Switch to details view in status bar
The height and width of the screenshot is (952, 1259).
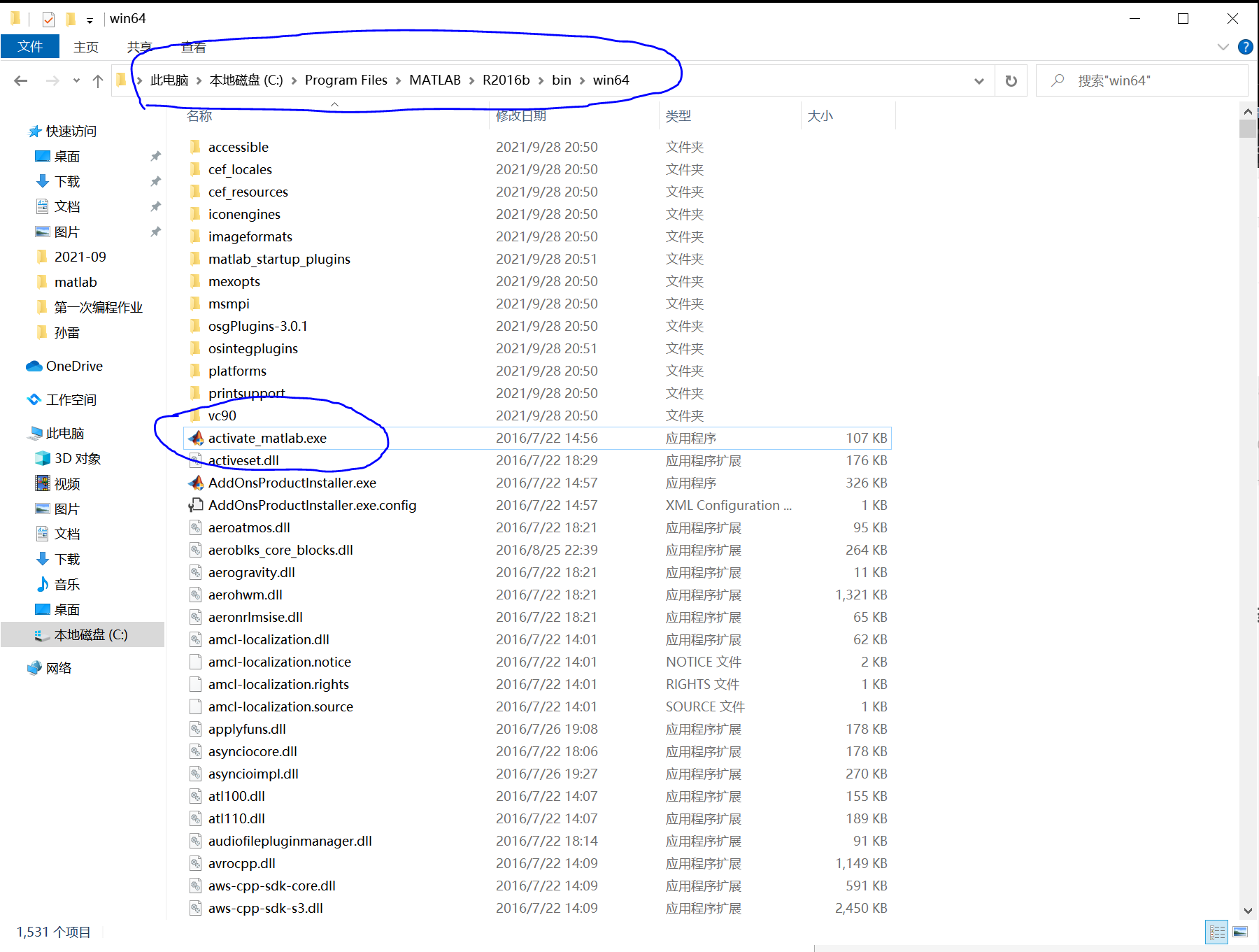pyautogui.click(x=1217, y=932)
